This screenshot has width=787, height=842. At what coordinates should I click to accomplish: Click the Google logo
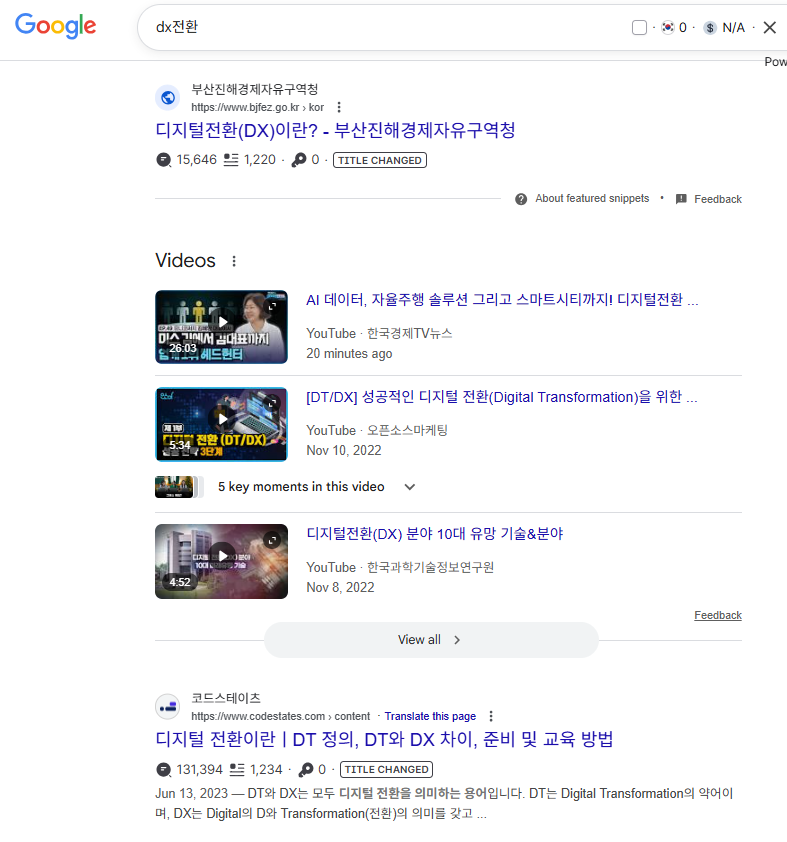[56, 27]
